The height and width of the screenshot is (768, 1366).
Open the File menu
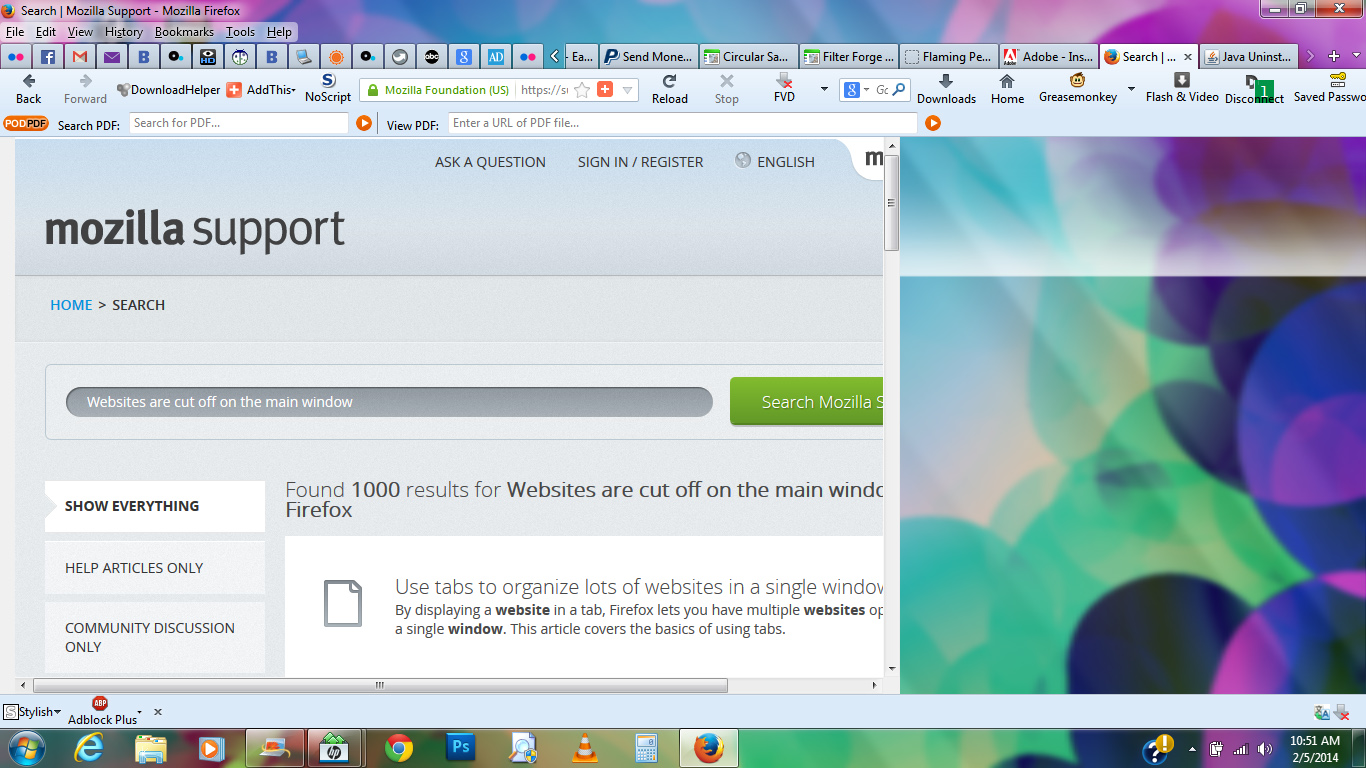point(15,32)
